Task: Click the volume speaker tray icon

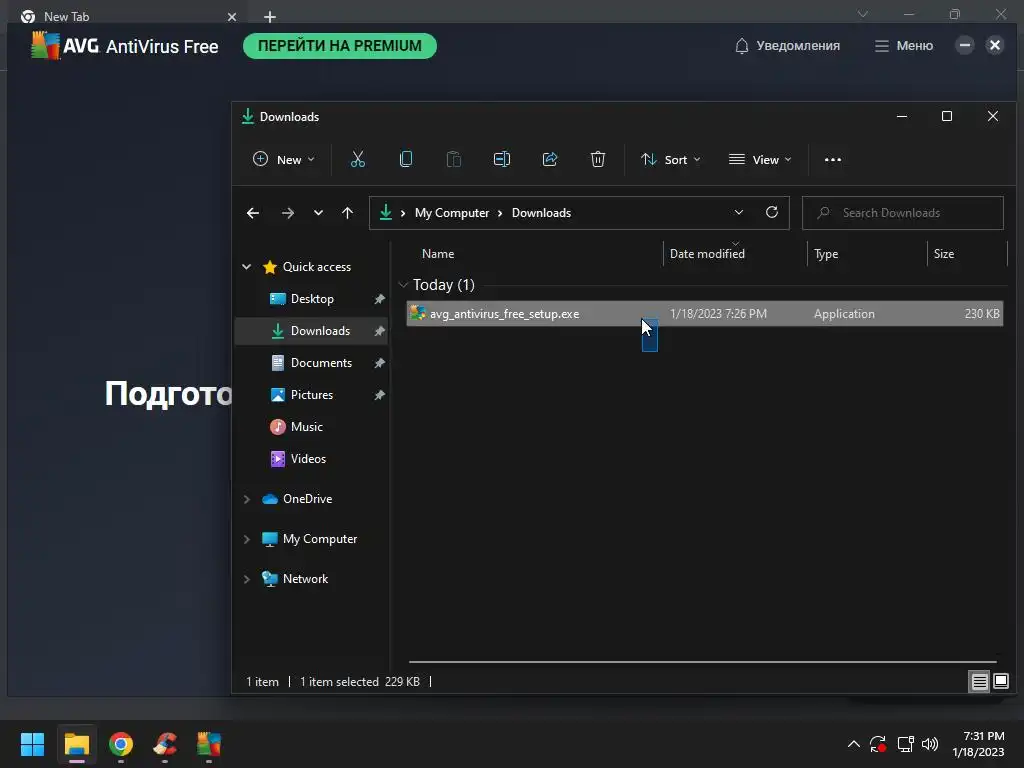Action: [x=930, y=744]
